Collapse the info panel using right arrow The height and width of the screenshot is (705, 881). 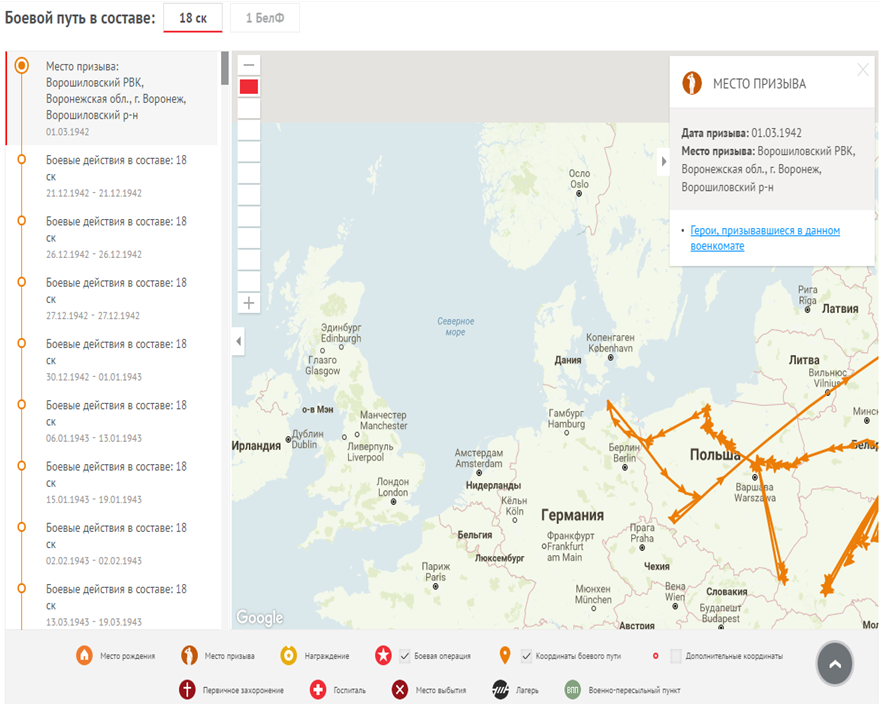tap(663, 163)
